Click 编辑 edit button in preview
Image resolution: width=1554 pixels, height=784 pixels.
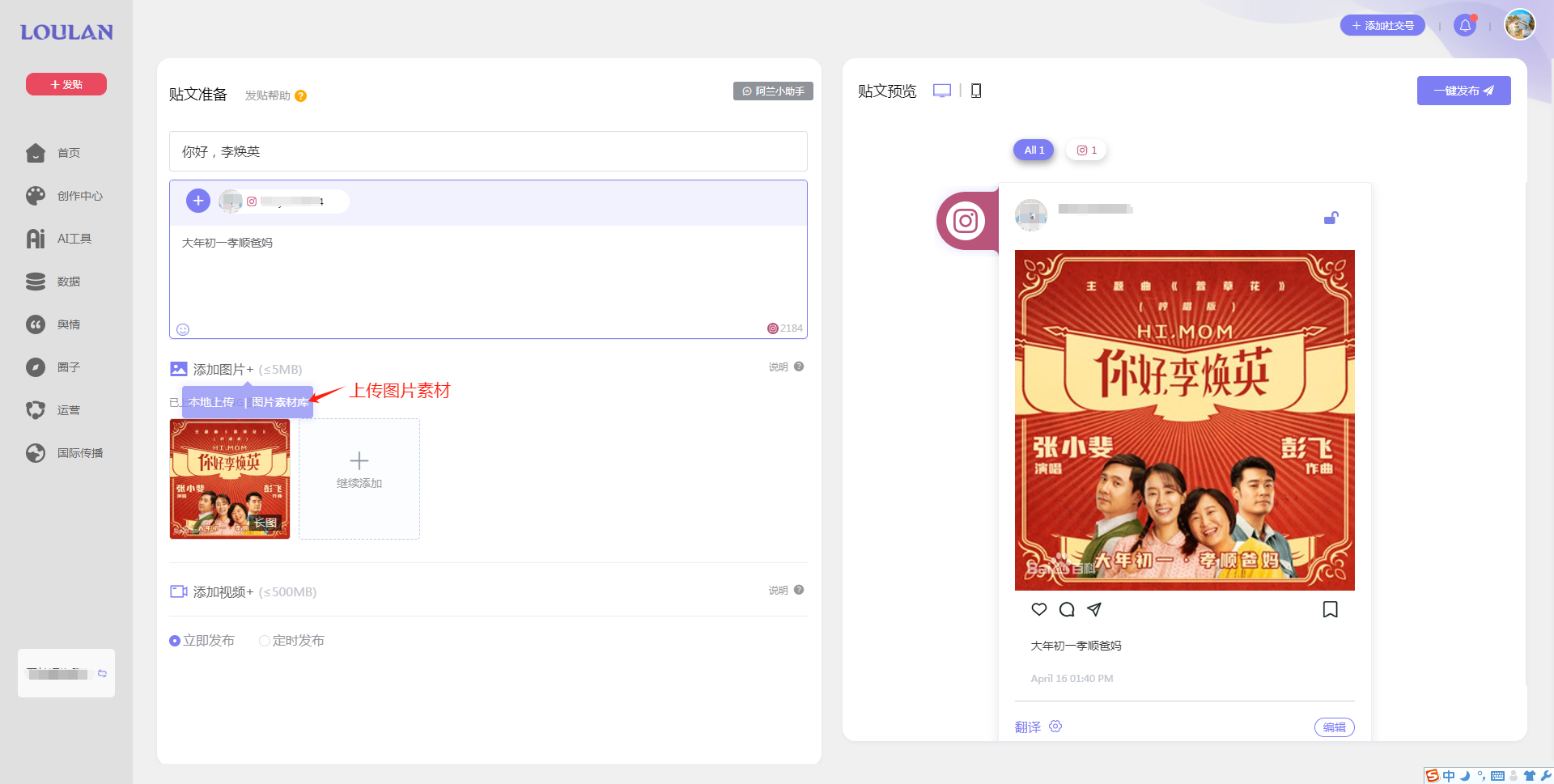tap(1334, 727)
